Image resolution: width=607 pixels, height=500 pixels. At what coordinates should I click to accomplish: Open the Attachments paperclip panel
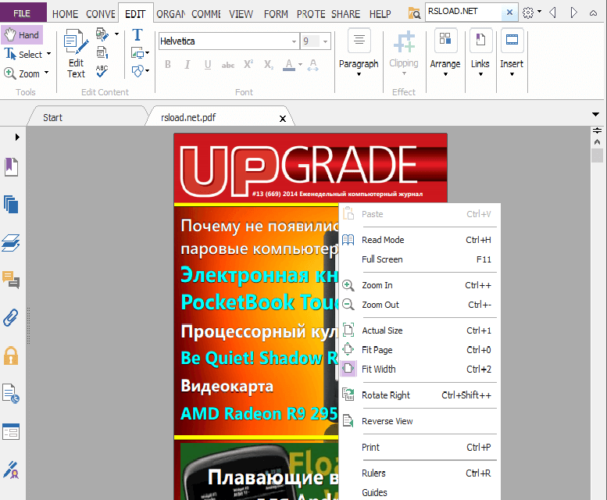click(x=10, y=318)
